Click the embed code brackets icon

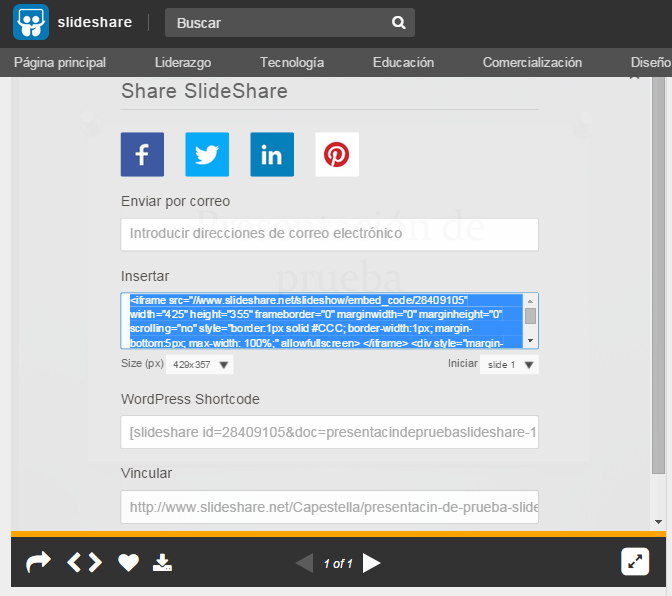pos(84,563)
